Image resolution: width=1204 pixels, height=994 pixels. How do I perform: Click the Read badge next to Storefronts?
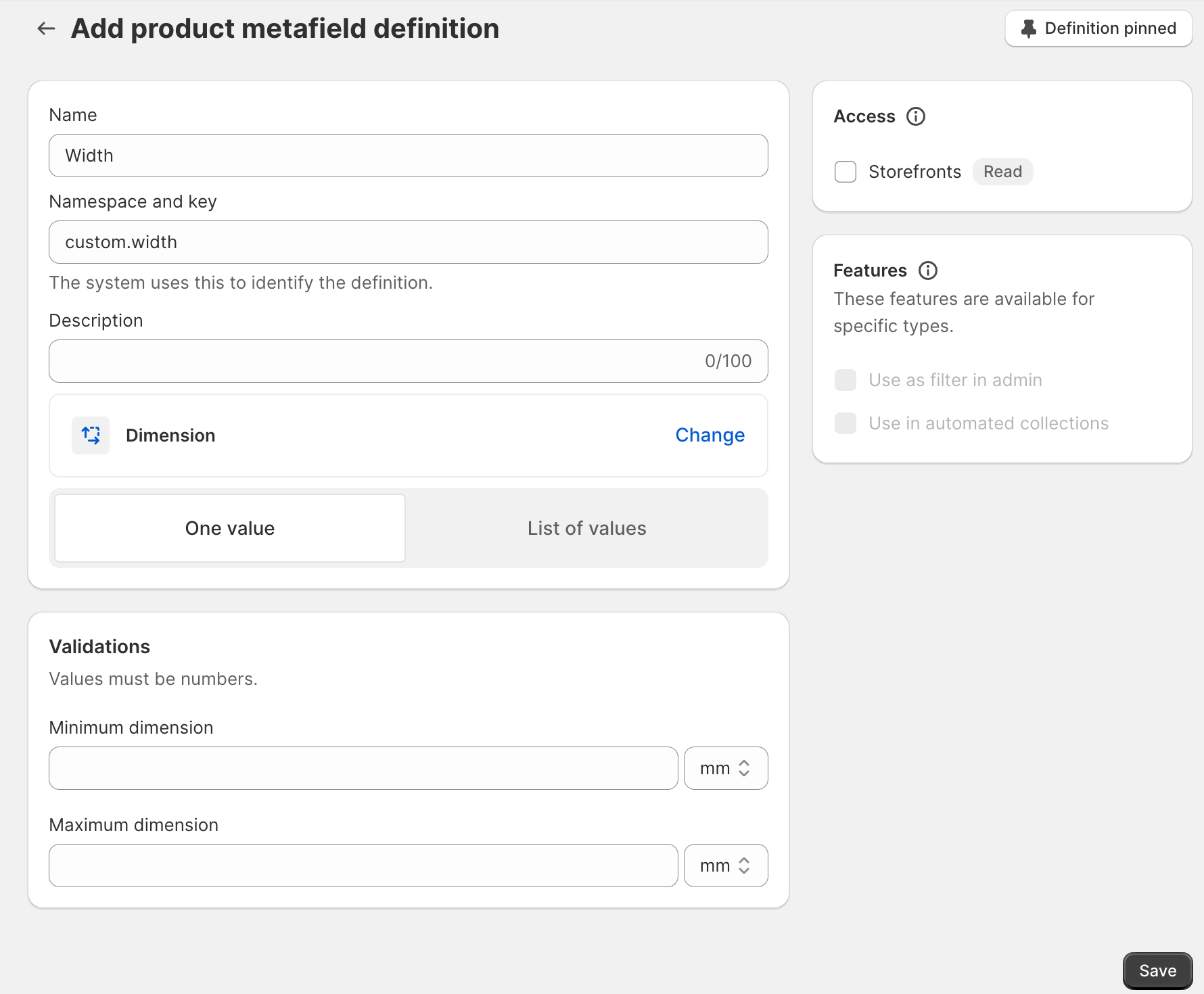(1002, 172)
